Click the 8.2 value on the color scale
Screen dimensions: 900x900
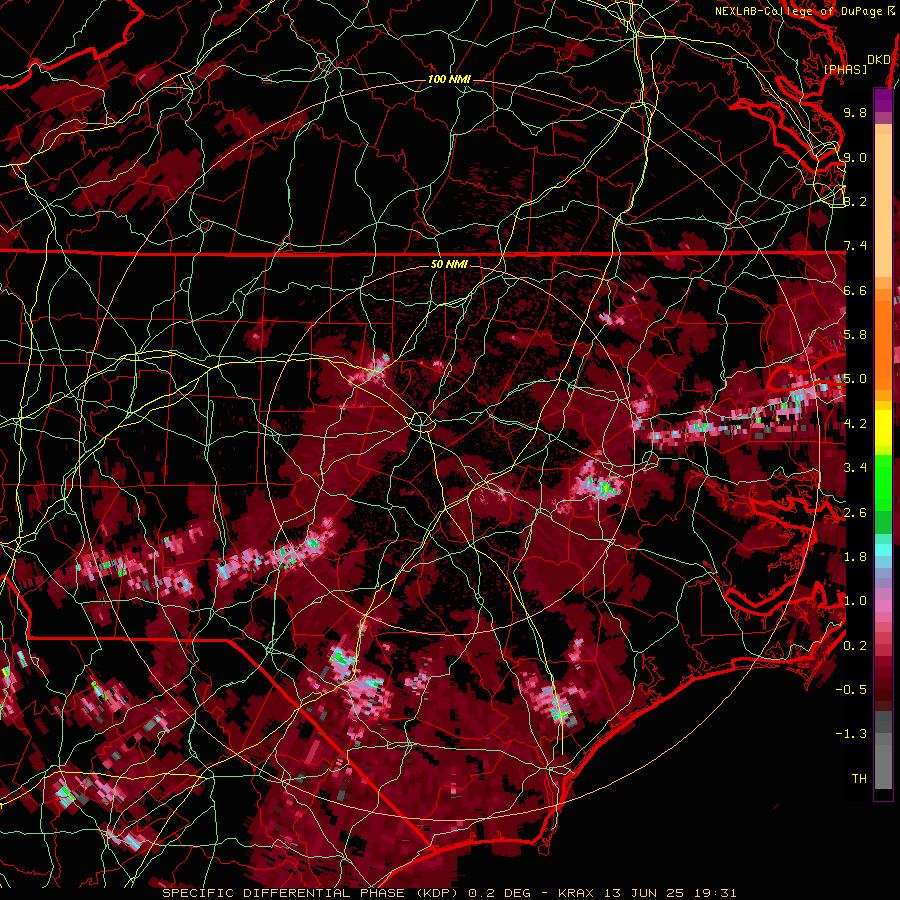(855, 201)
